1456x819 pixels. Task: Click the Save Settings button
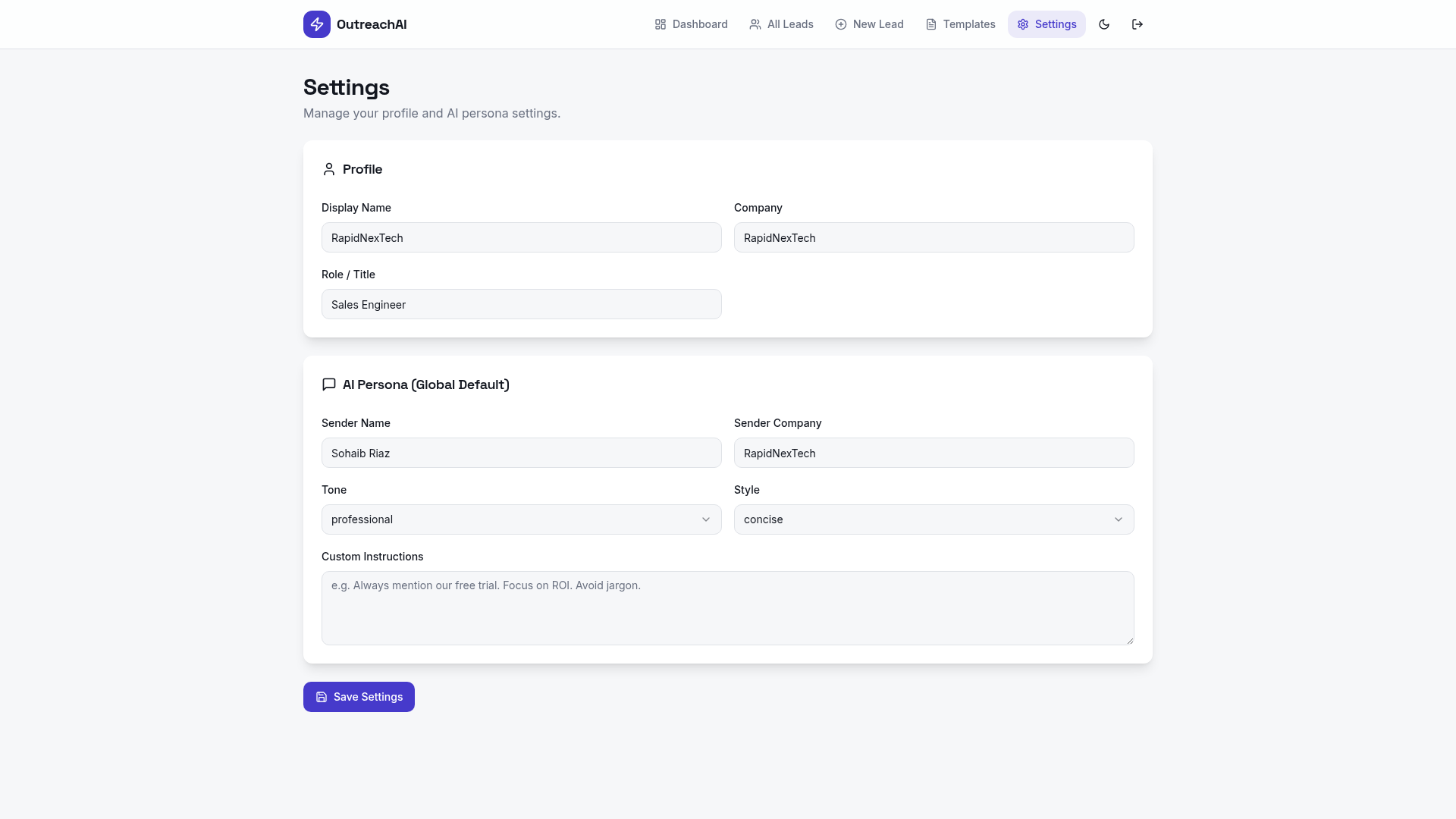359,697
